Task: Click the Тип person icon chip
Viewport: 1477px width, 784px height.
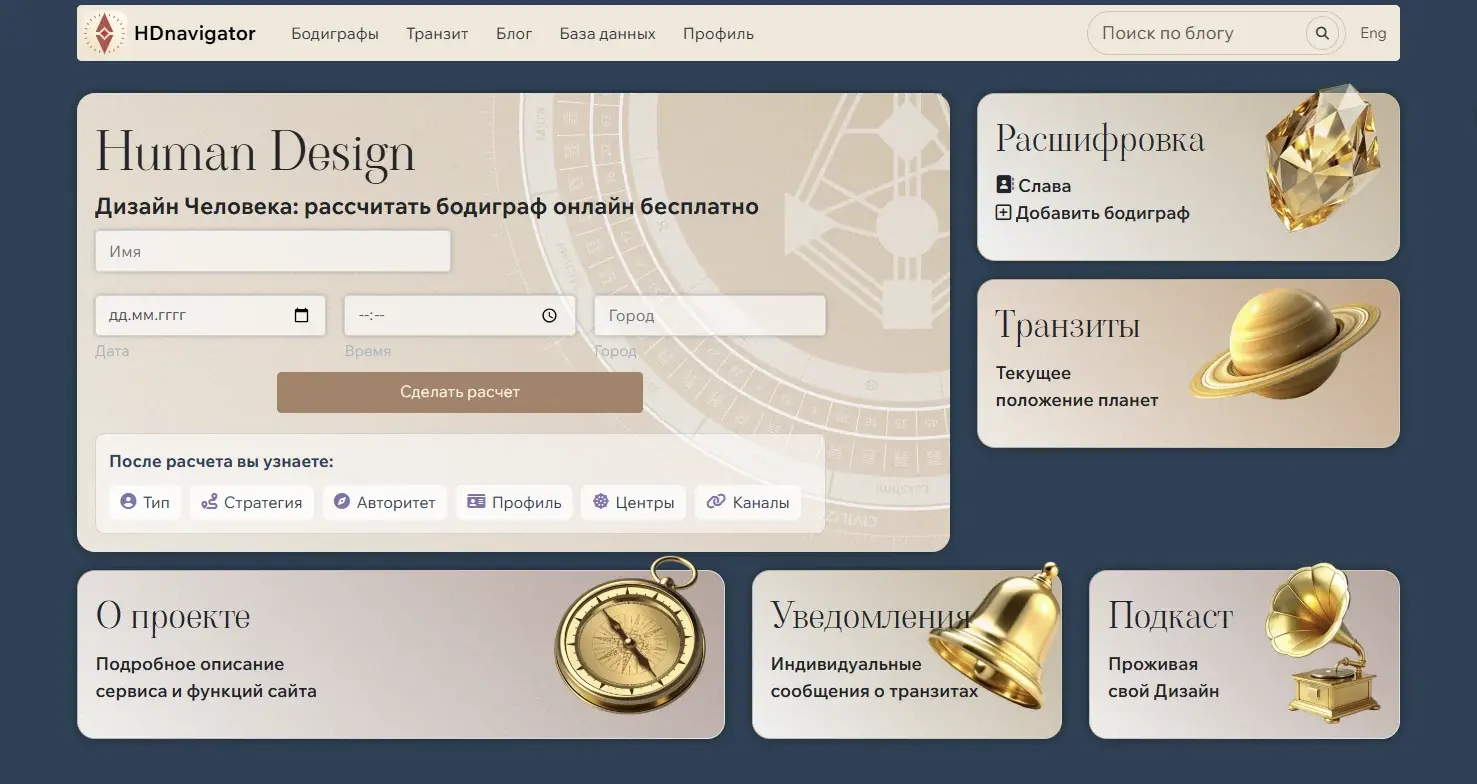Action: (145, 502)
